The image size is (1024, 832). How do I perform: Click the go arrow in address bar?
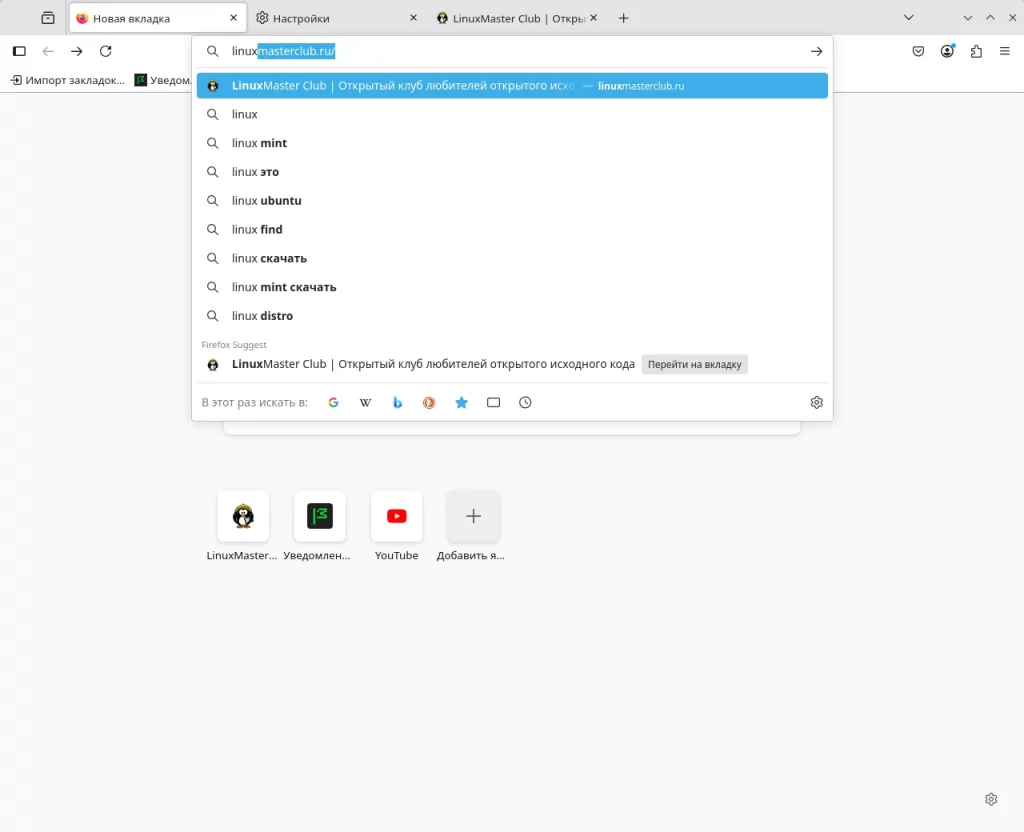point(816,51)
